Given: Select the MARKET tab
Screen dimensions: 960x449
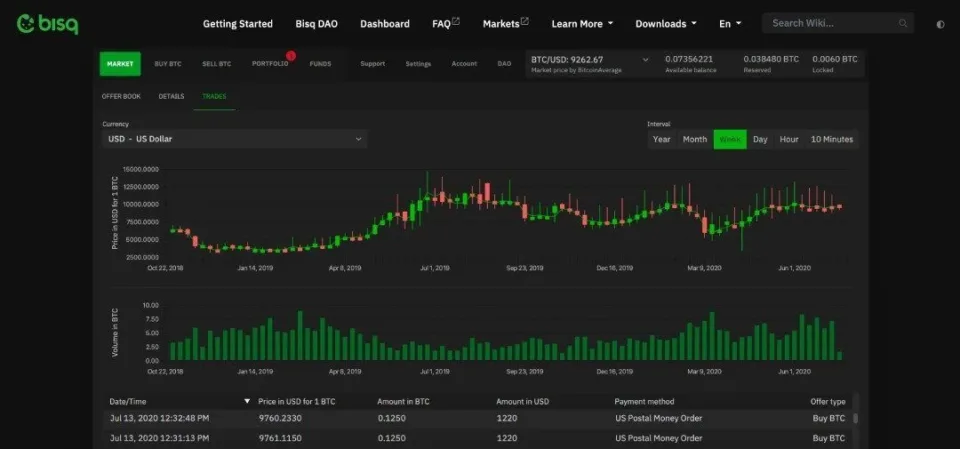Looking at the screenshot, I should point(120,64).
